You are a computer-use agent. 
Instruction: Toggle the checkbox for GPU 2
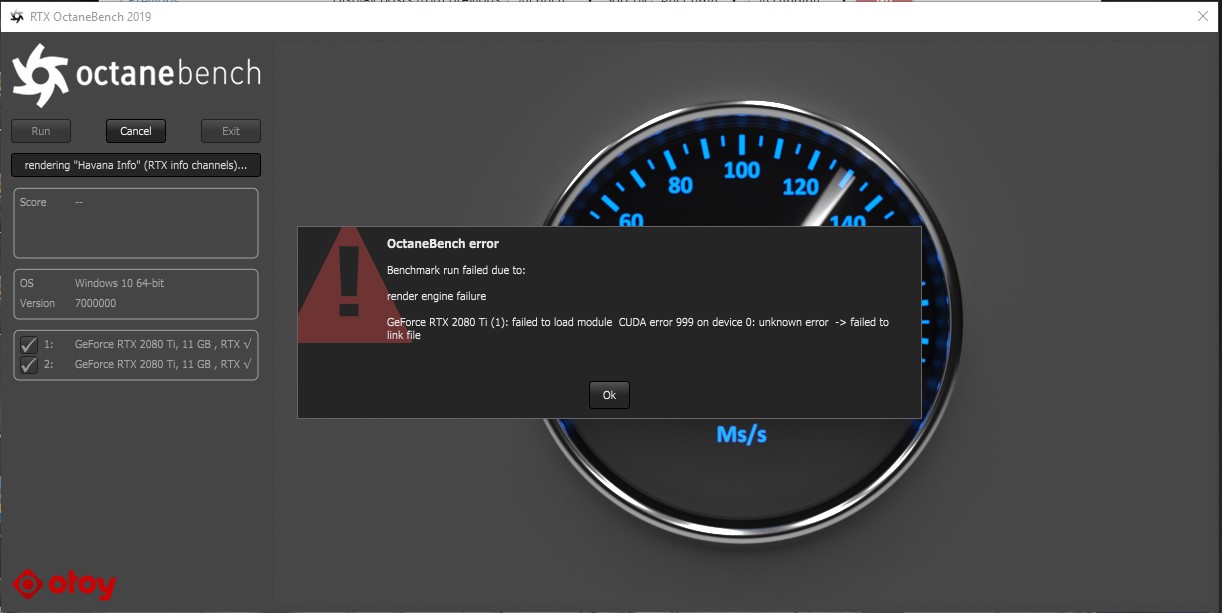29,364
